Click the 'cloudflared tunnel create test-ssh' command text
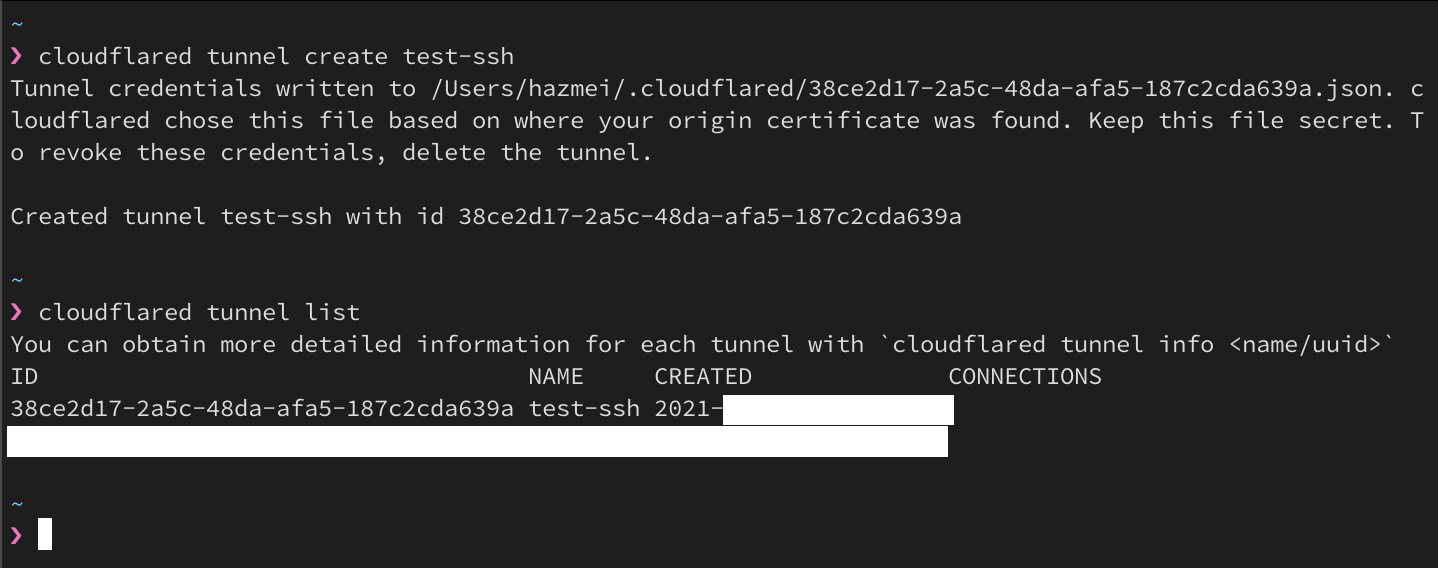 [276, 56]
